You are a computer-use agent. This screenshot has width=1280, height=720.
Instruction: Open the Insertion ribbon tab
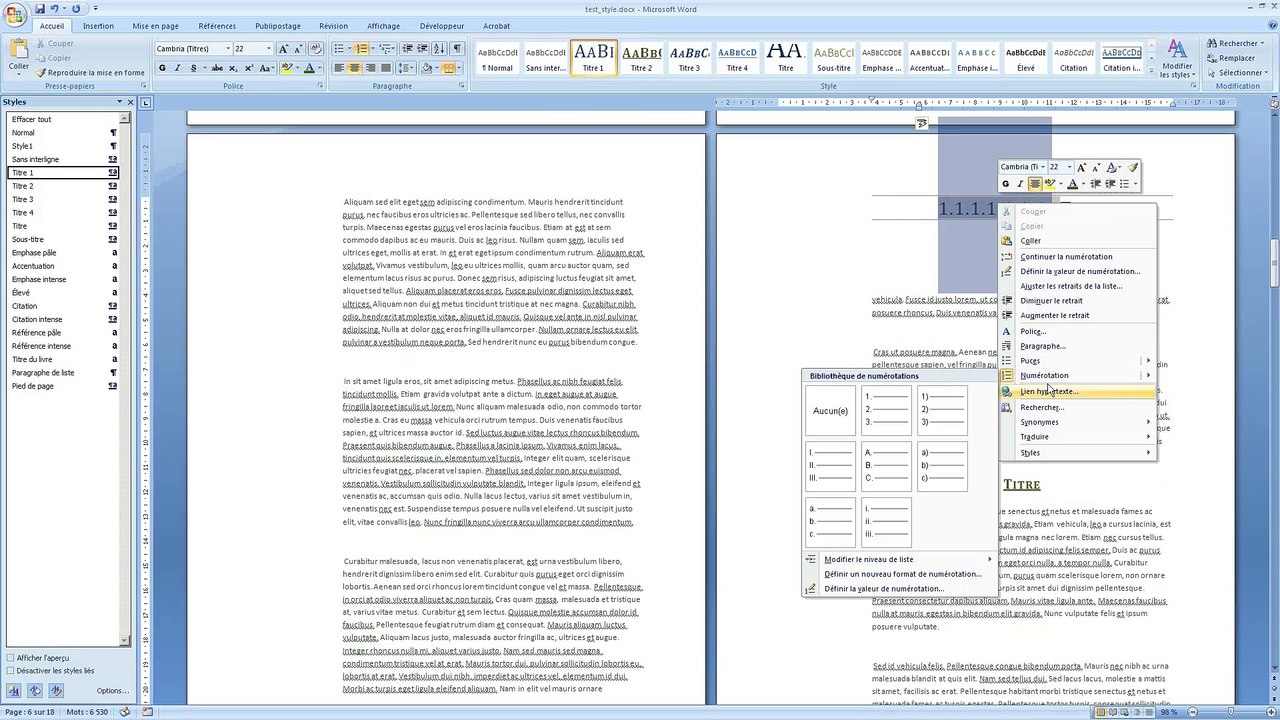[98, 26]
